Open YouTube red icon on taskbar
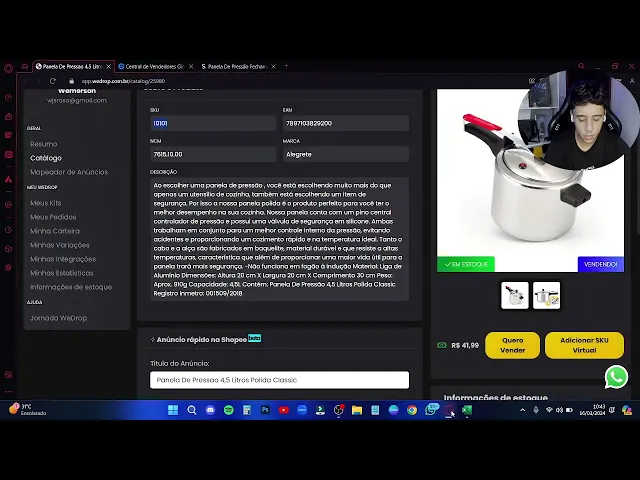The height and width of the screenshot is (480, 640). (284, 410)
